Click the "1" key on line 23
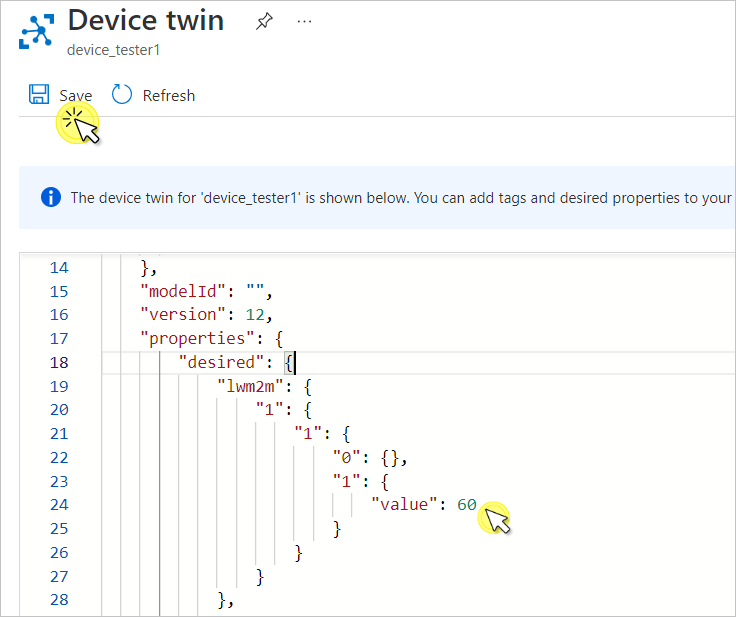Viewport: 736px width, 617px height. [346, 482]
